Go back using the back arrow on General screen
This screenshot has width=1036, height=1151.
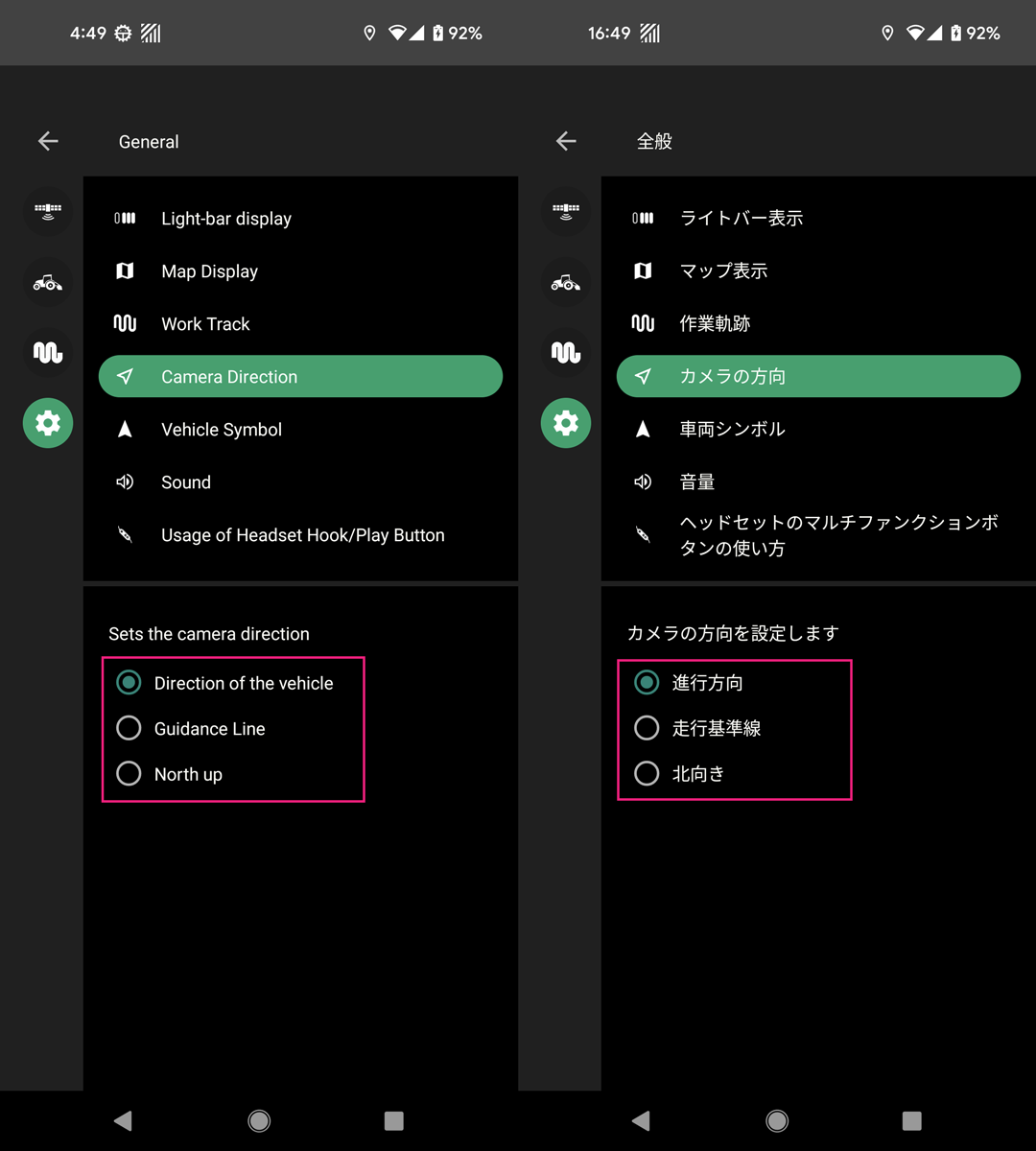point(48,141)
